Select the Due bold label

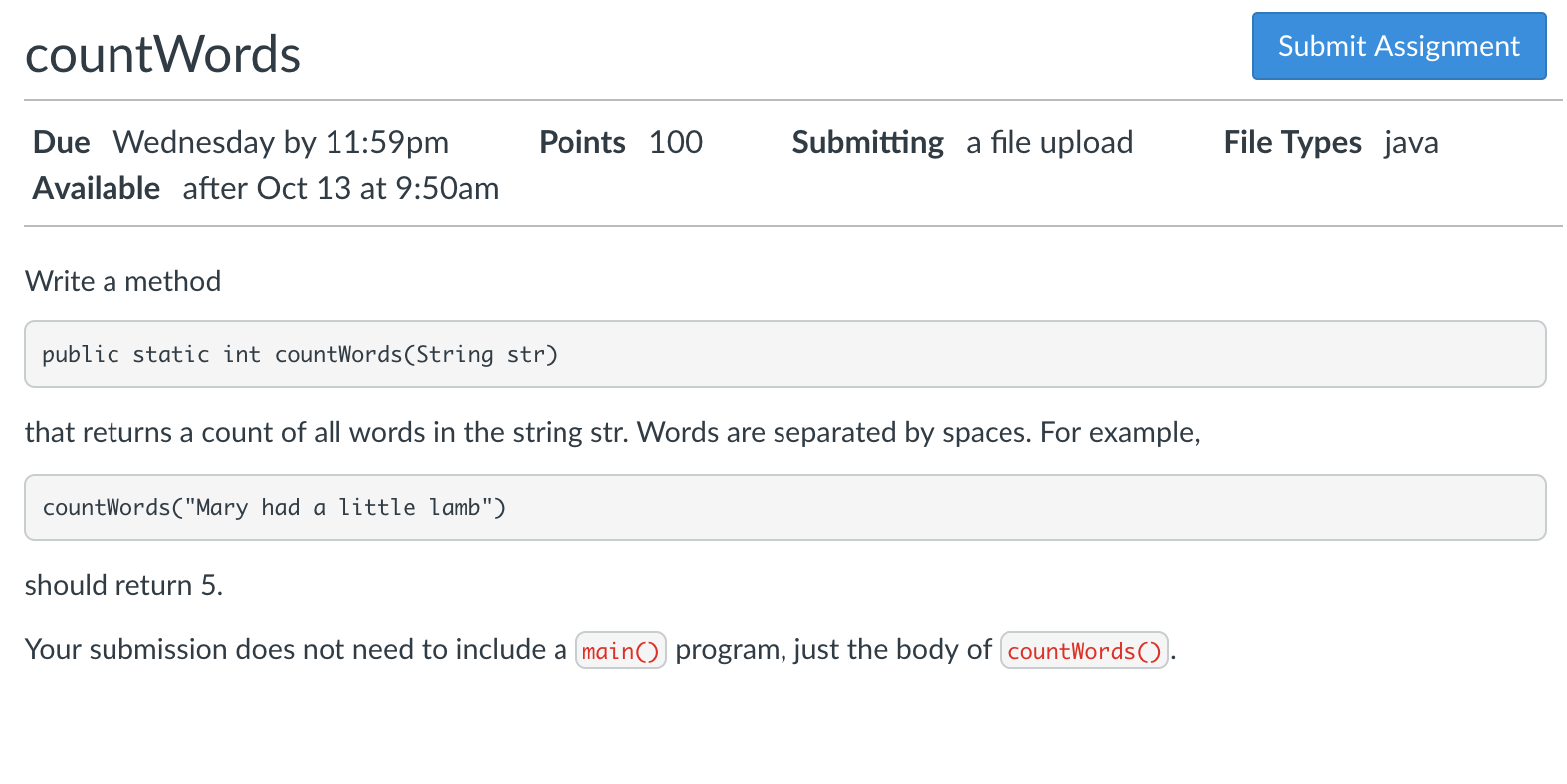tap(61, 142)
